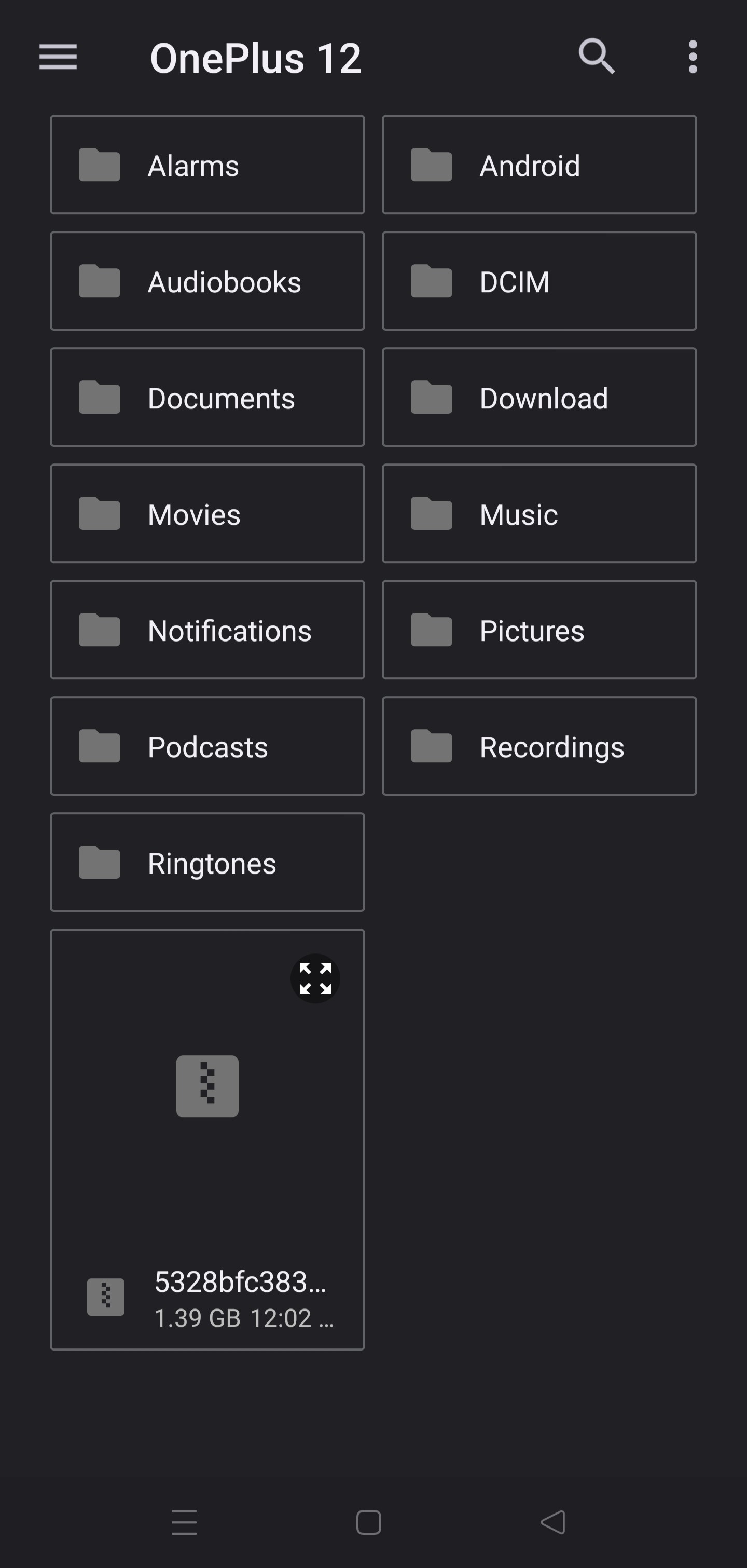The height and width of the screenshot is (1568, 747).
Task: Open the Download folder
Action: pos(539,398)
